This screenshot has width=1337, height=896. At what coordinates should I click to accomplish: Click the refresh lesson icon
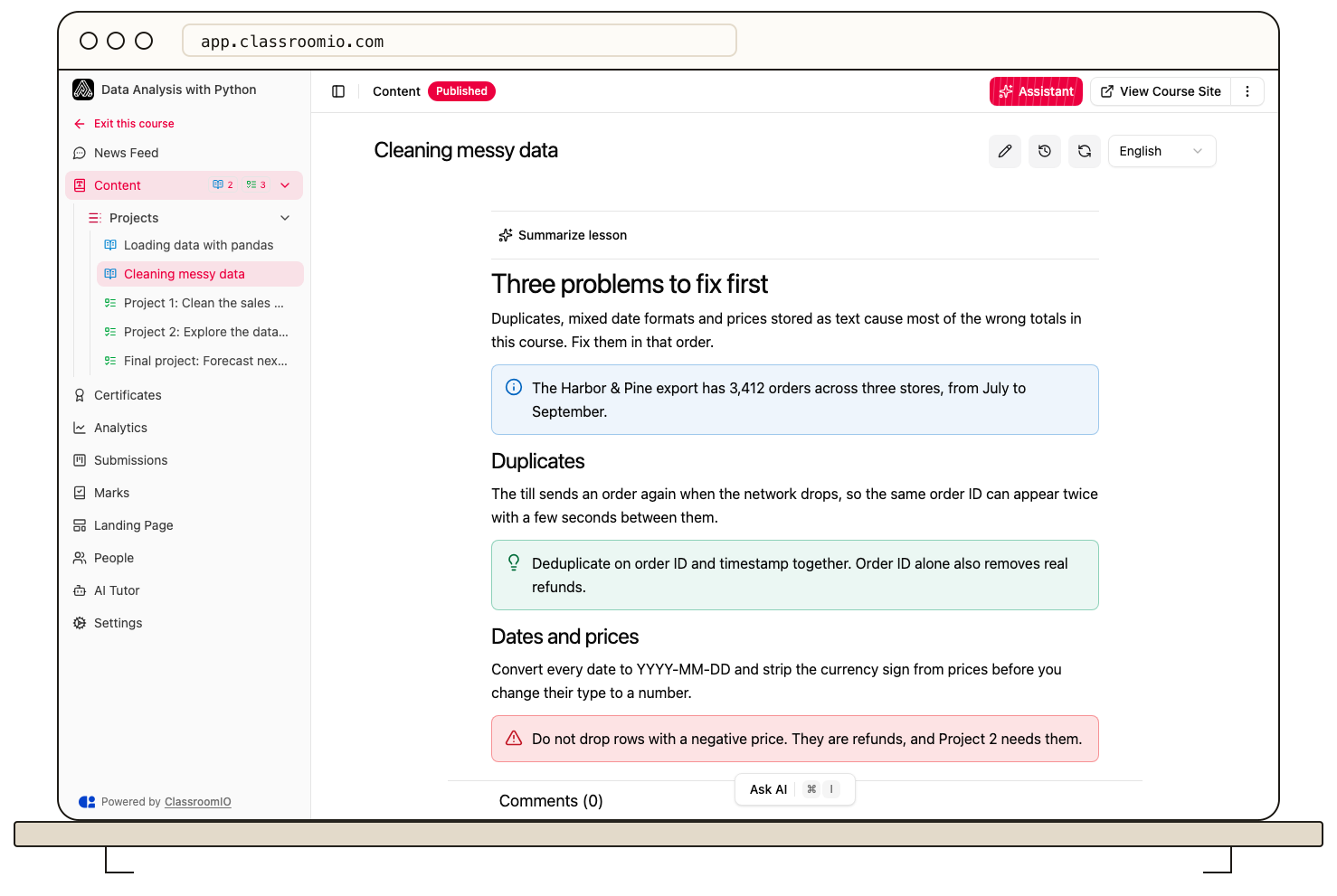click(x=1085, y=151)
